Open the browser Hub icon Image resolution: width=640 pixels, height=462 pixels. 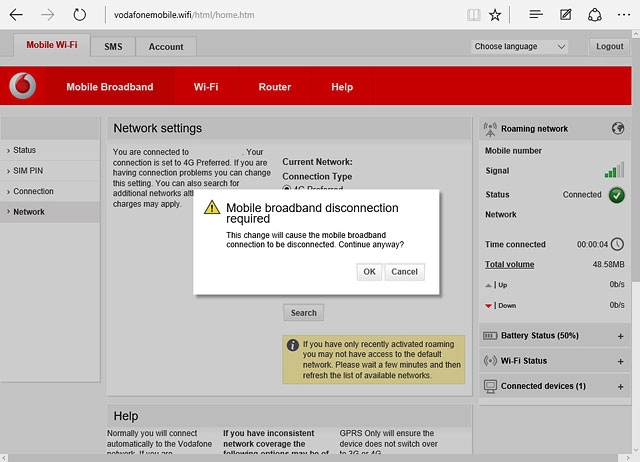point(536,15)
